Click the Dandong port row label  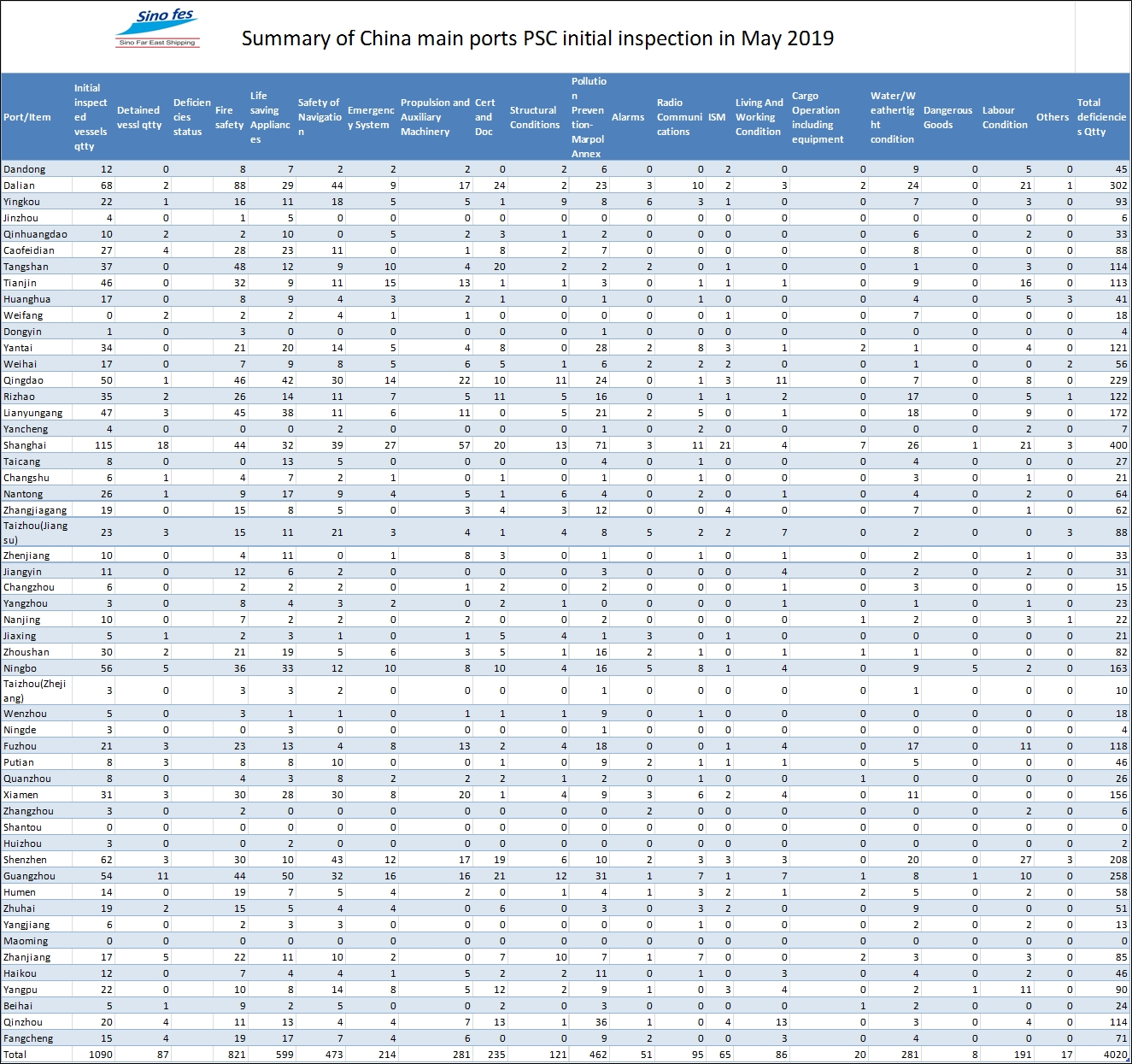(x=25, y=169)
